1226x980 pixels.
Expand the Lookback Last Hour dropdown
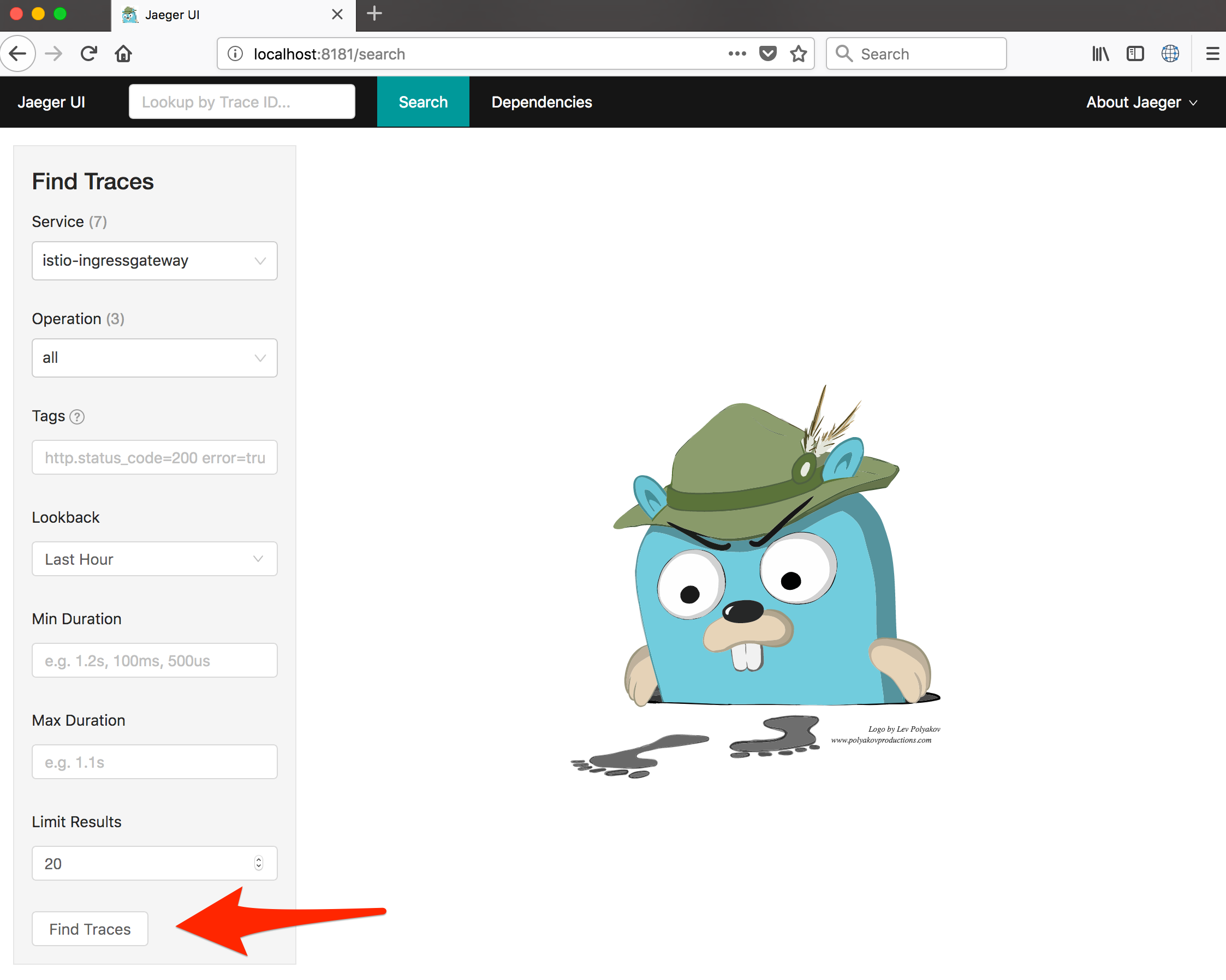[154, 559]
